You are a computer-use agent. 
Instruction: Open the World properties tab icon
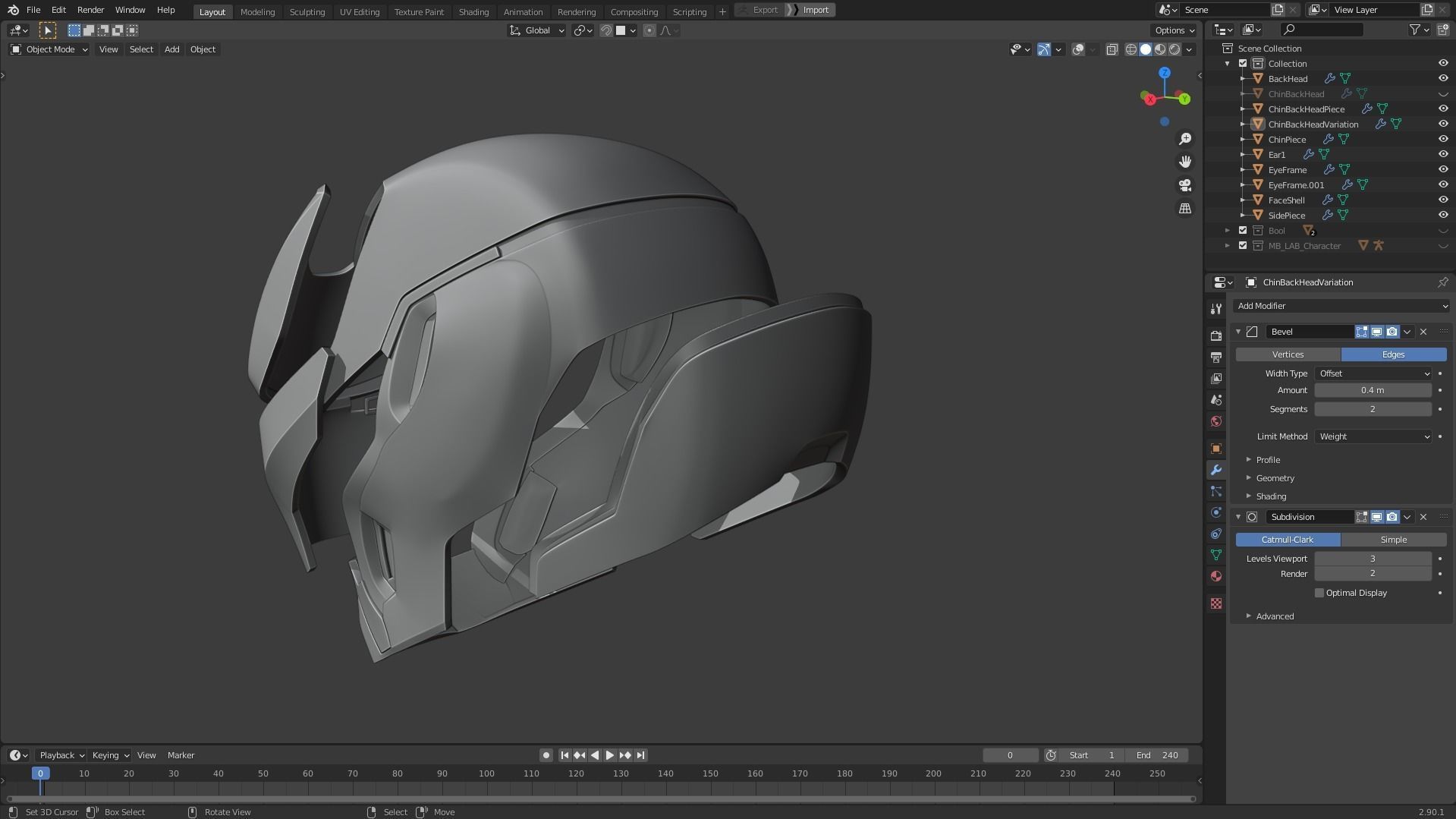1216,421
